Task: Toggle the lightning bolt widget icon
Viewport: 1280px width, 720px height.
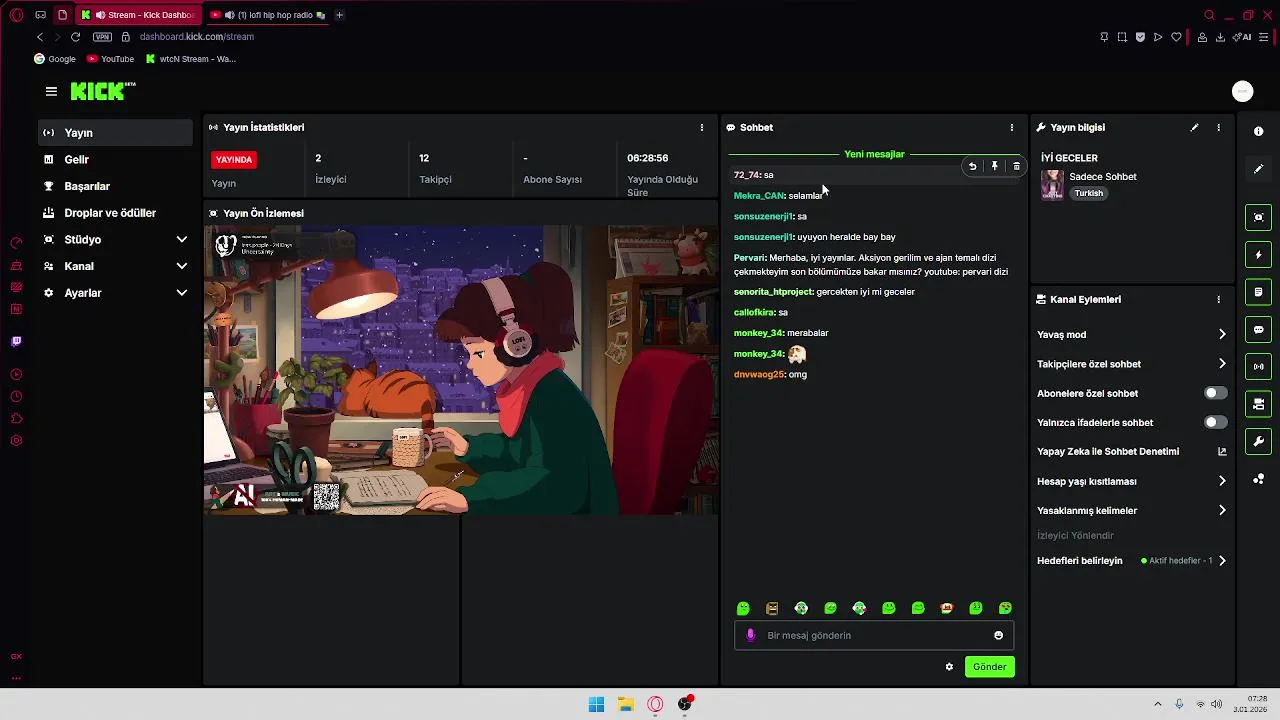Action: [1259, 255]
